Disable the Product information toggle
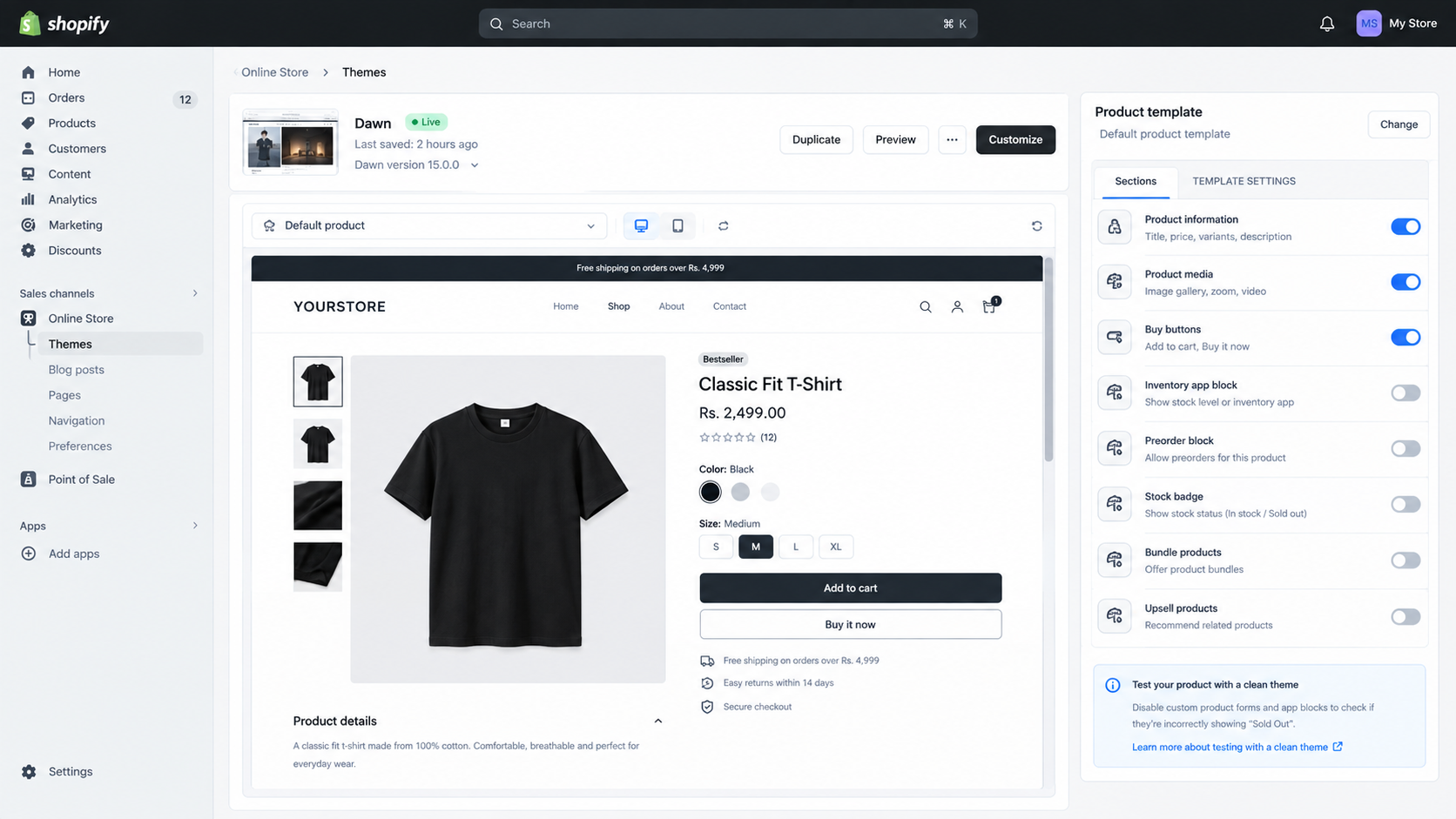Screen dimensions: 1456x819 coord(1405,226)
